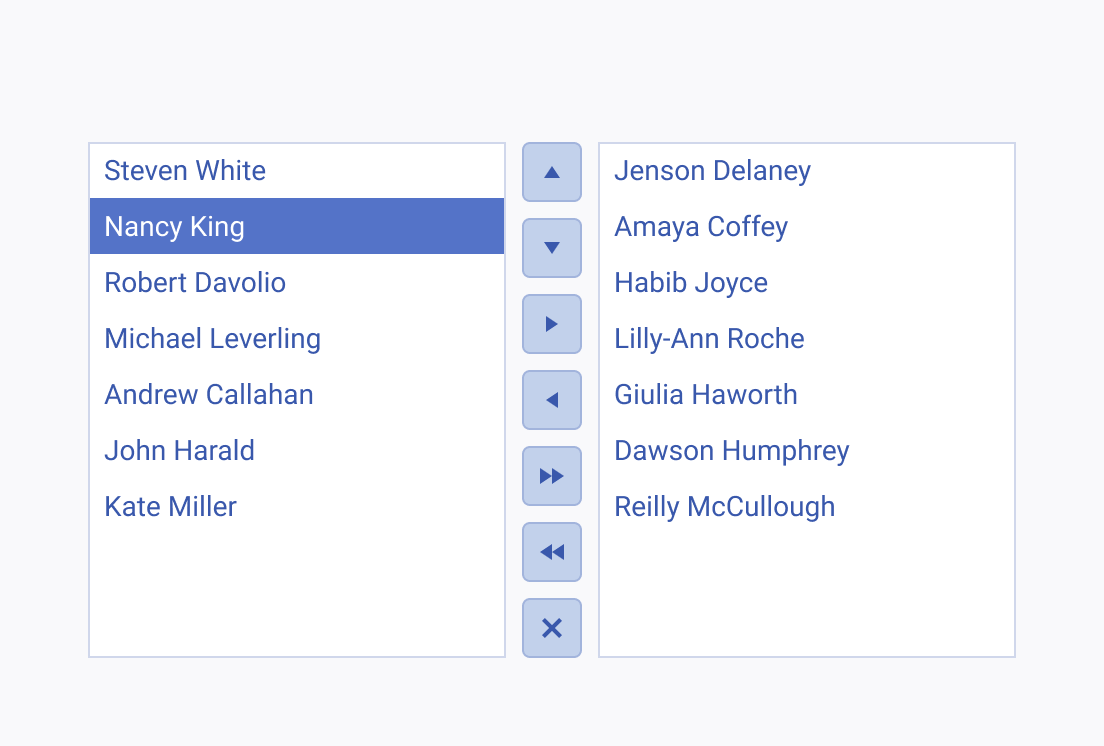
Task: Choose Reilly McCullough from right list
Action: [807, 507]
